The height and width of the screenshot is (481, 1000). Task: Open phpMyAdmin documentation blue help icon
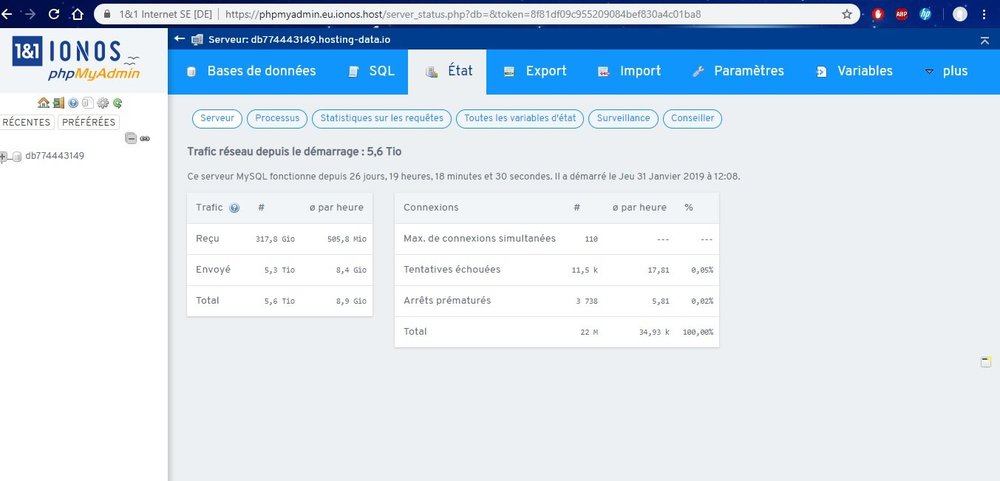click(x=73, y=103)
